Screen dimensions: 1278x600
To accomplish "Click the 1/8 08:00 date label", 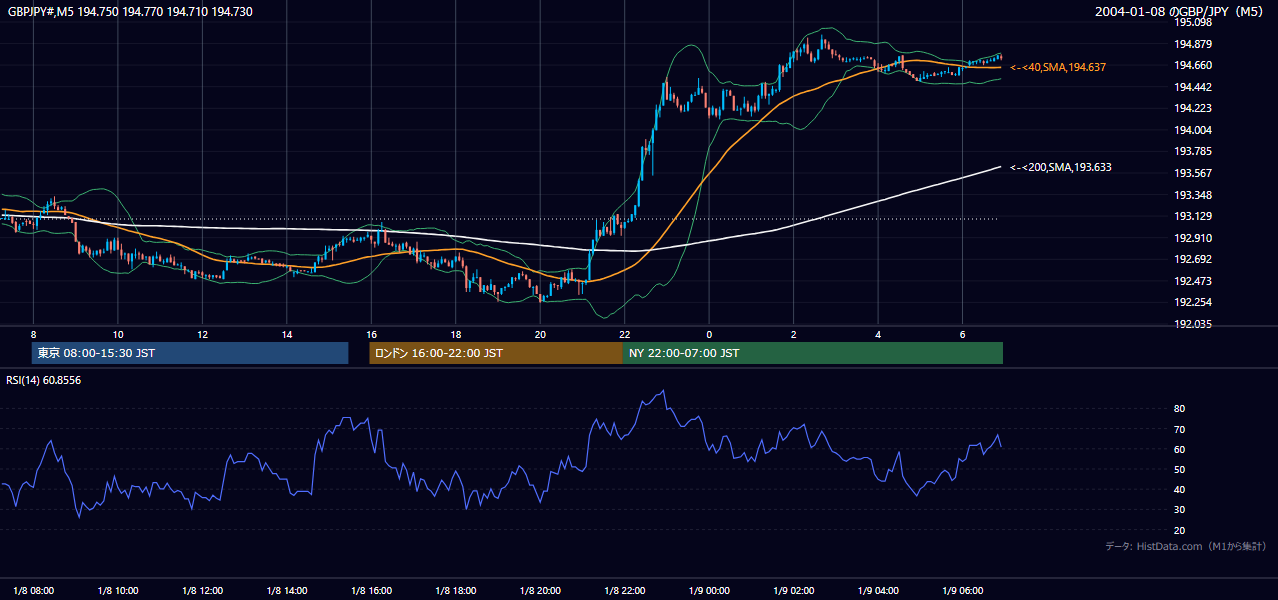I will (34, 590).
